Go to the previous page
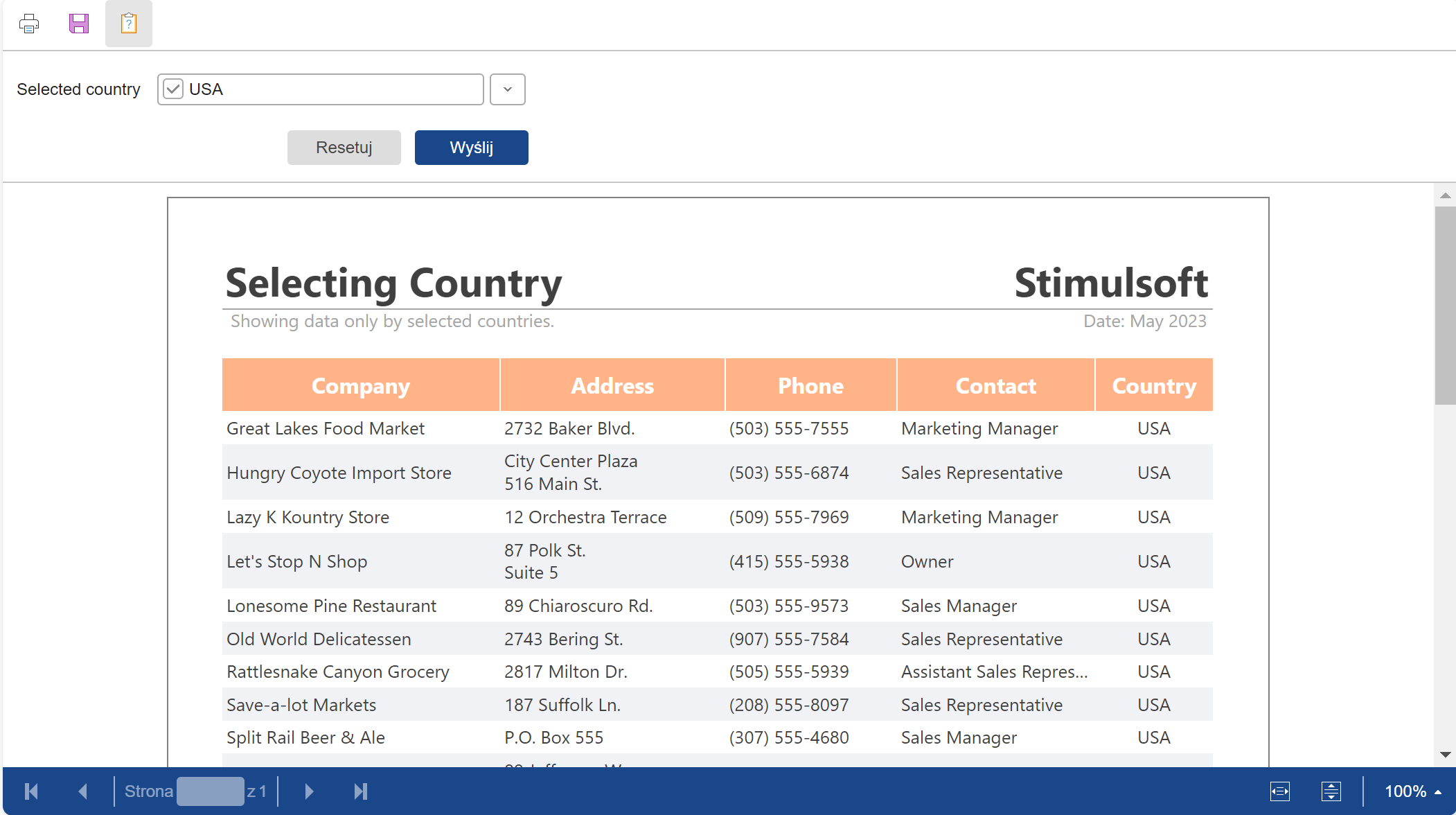This screenshot has height=815, width=1456. pyautogui.click(x=82, y=791)
